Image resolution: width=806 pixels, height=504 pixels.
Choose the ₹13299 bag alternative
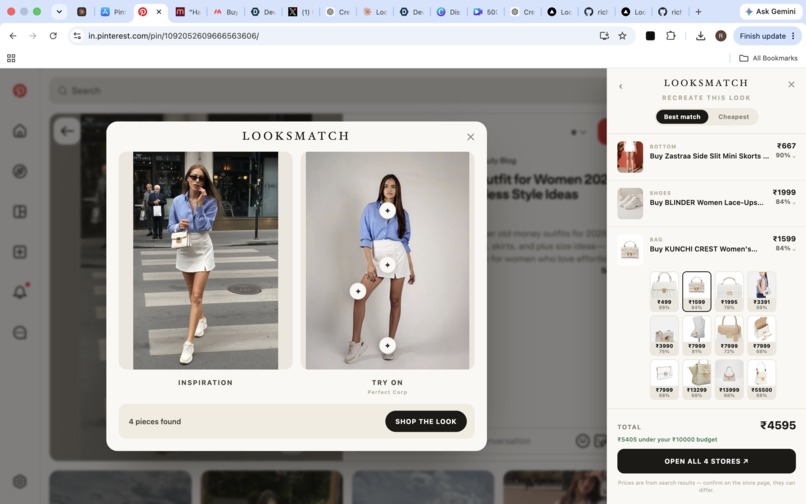coord(697,380)
